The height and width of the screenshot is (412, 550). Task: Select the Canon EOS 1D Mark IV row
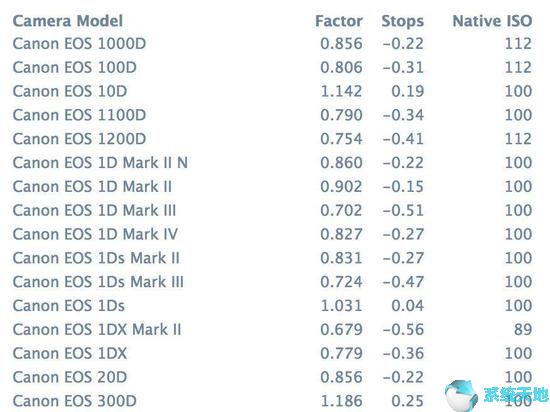pyautogui.click(x=272, y=235)
